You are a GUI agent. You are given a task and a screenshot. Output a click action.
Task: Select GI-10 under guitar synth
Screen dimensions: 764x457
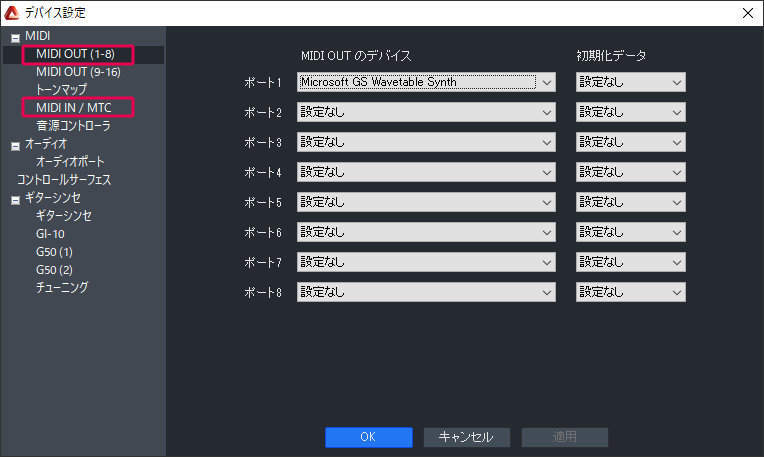[x=50, y=234]
